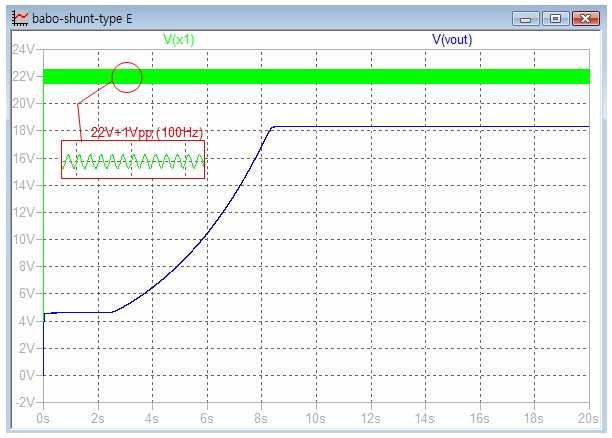Click the 0V y-axis label
The width and height of the screenshot is (612, 438).
click(27, 376)
